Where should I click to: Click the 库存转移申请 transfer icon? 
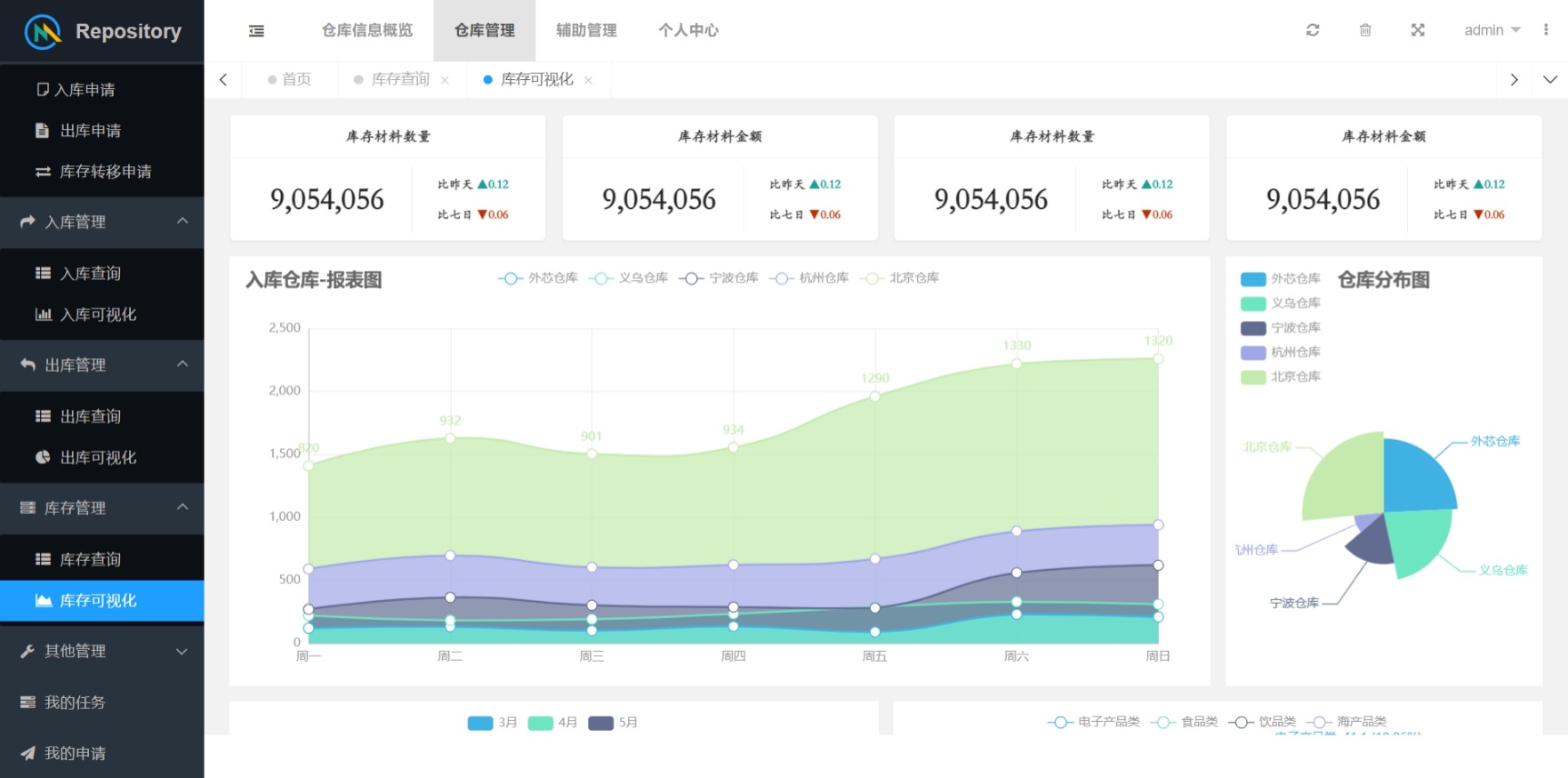[x=43, y=172]
